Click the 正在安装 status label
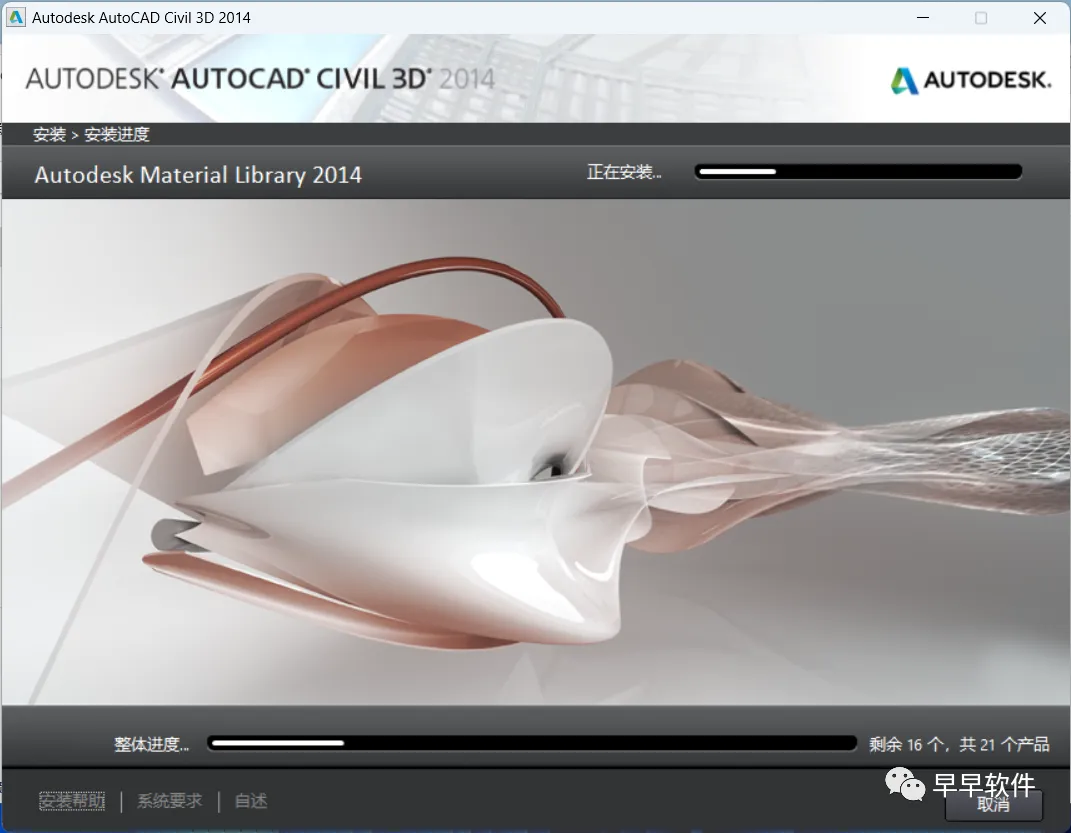 pos(624,171)
